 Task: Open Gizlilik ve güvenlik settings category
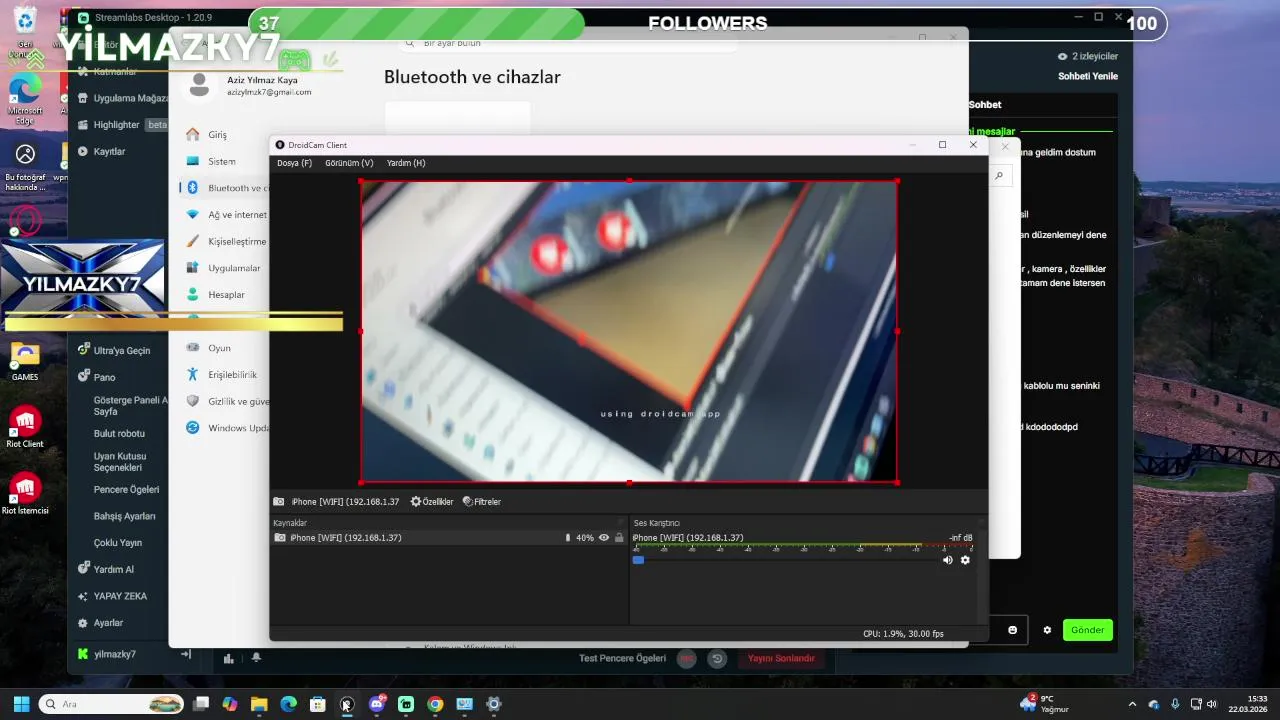[x=226, y=401]
